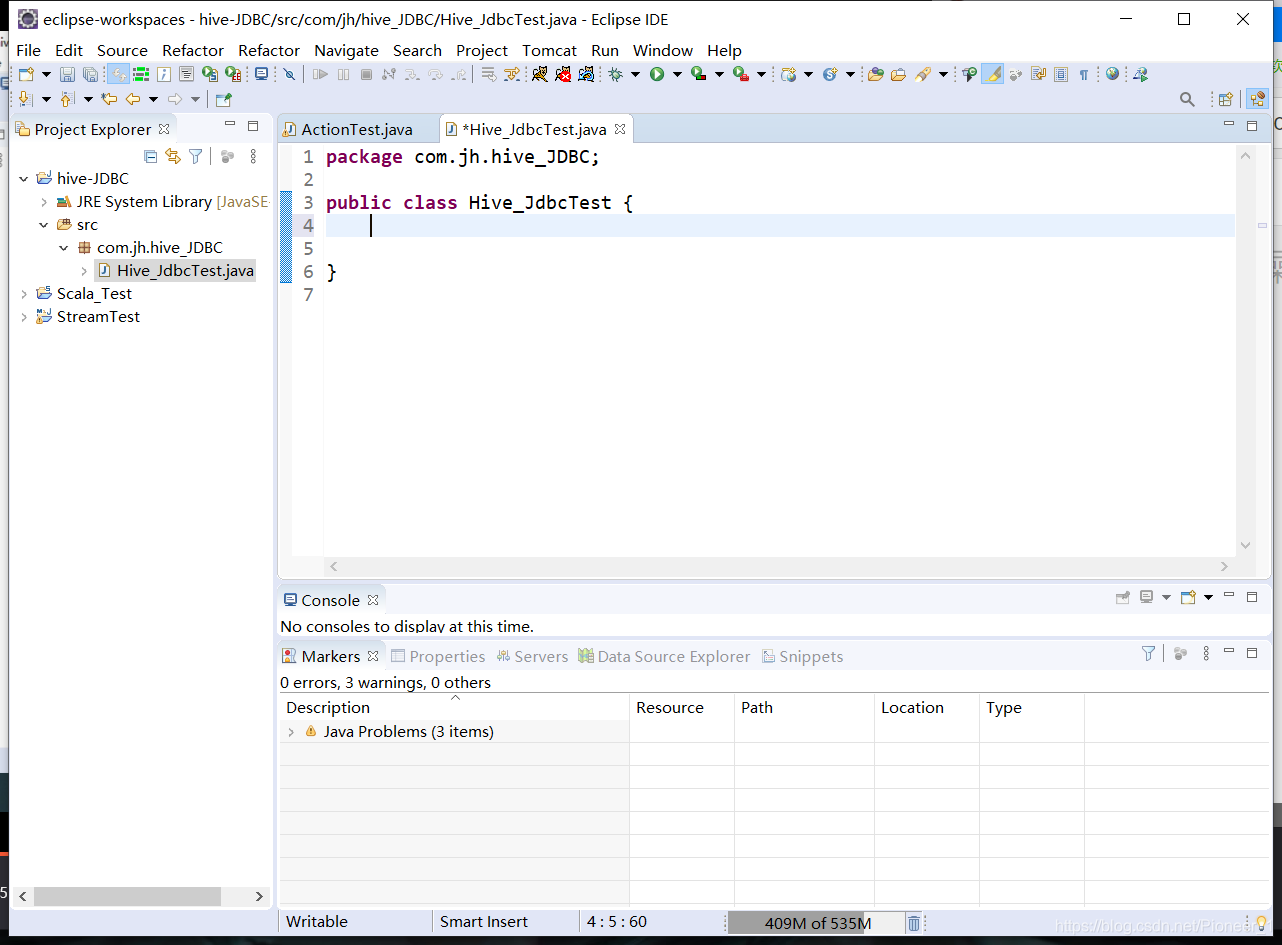Switch to the ActionTest.java editor tab

pos(360,129)
